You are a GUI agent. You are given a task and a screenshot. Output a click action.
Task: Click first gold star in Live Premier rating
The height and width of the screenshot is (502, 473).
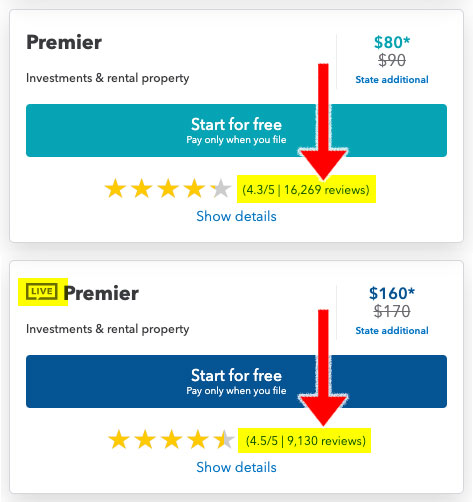(x=119, y=440)
